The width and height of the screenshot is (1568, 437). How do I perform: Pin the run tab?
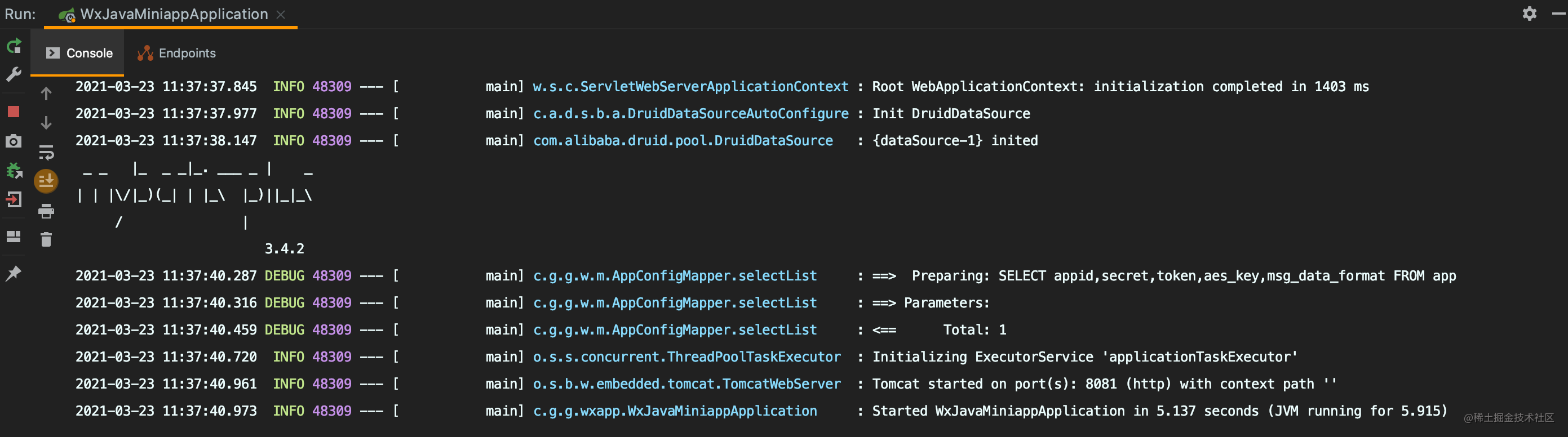(14, 274)
